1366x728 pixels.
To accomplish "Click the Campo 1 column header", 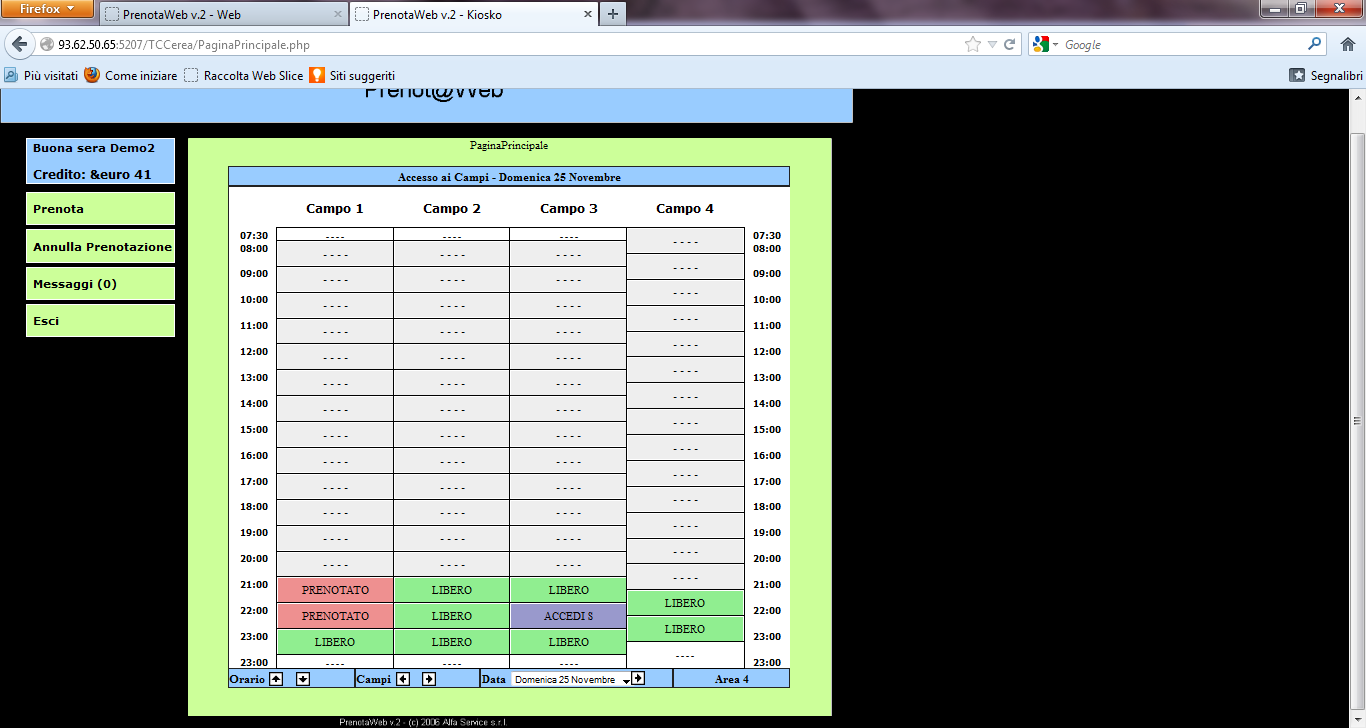I will coord(335,209).
